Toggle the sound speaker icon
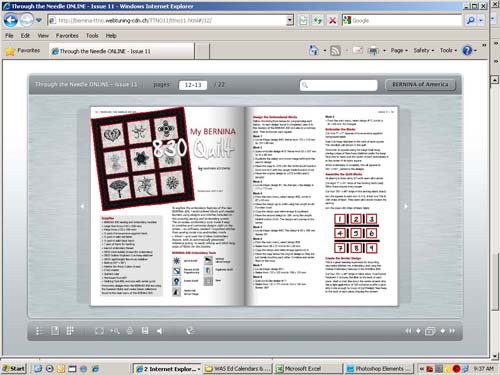The image size is (500, 375). pos(160,331)
